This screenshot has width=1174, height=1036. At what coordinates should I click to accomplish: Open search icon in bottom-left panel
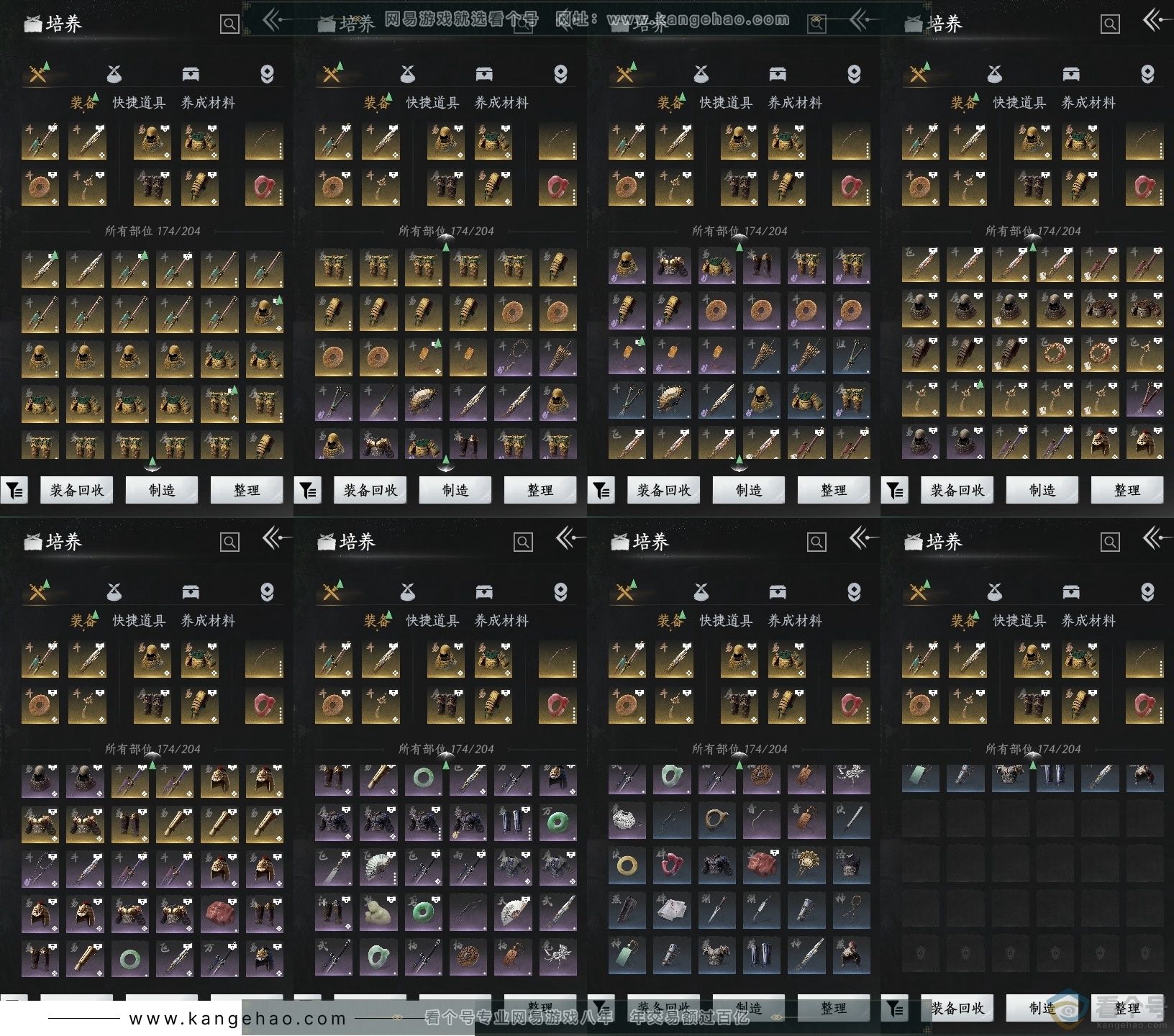[x=229, y=542]
